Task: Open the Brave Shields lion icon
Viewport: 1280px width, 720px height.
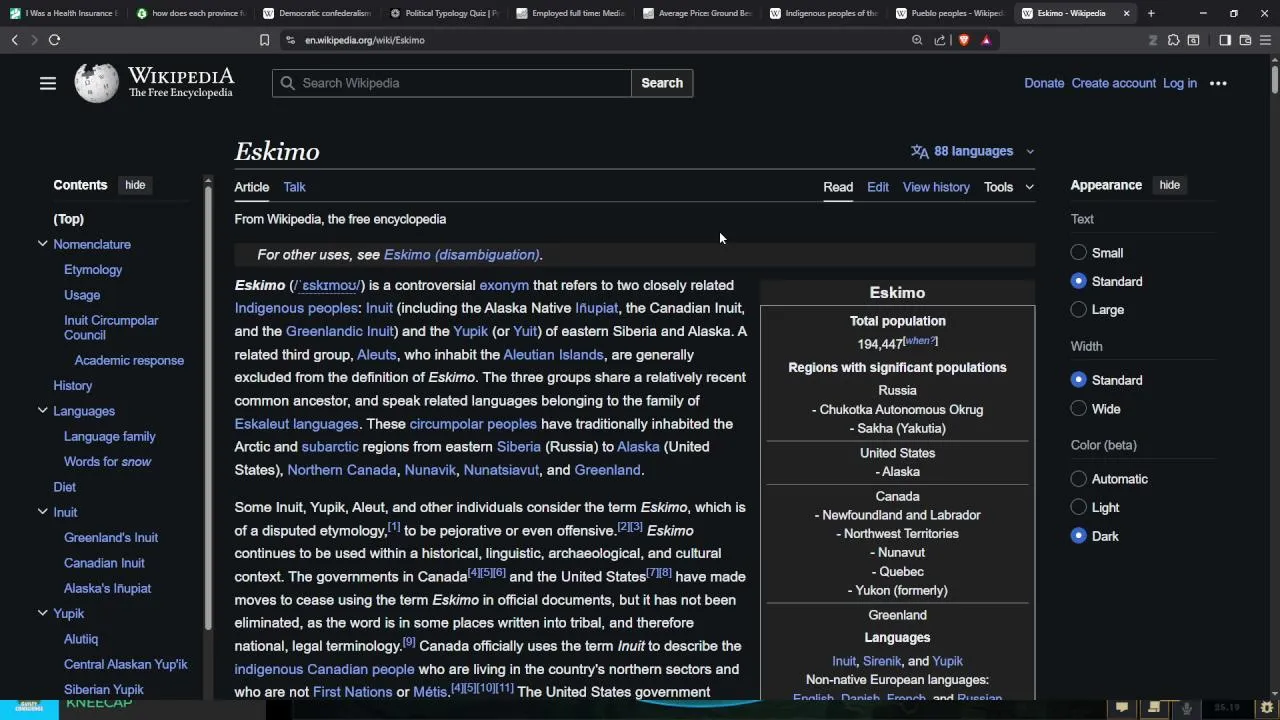Action: pyautogui.click(x=964, y=40)
